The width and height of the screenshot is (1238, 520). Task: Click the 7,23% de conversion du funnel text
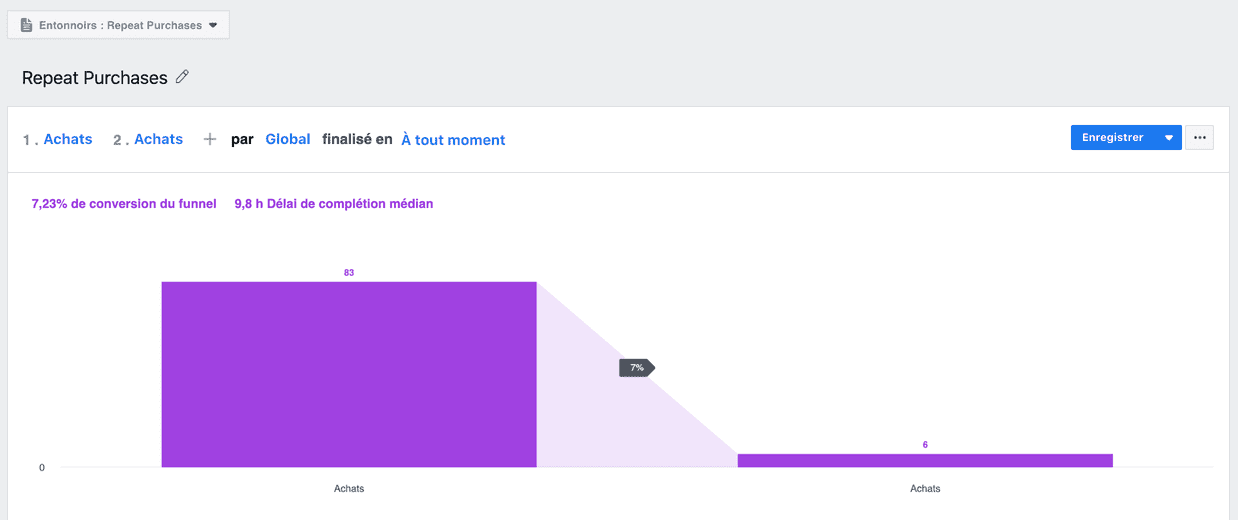[x=124, y=204]
